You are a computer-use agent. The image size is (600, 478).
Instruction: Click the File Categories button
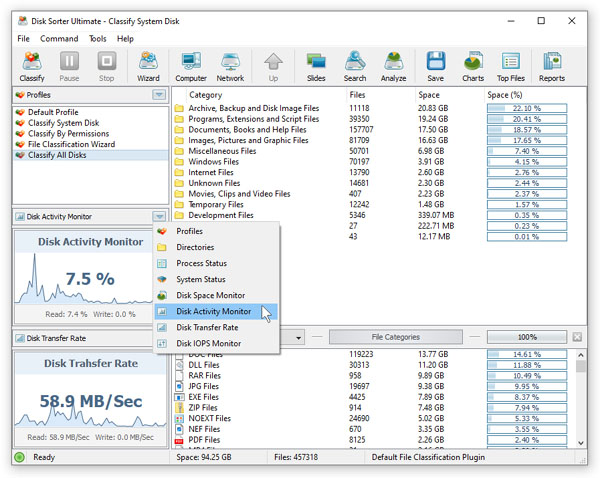coord(395,337)
